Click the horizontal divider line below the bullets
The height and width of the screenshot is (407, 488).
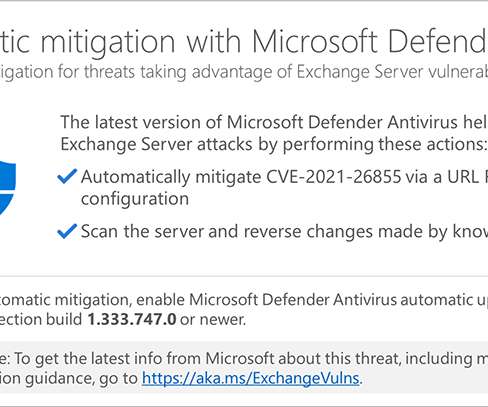click(x=244, y=276)
